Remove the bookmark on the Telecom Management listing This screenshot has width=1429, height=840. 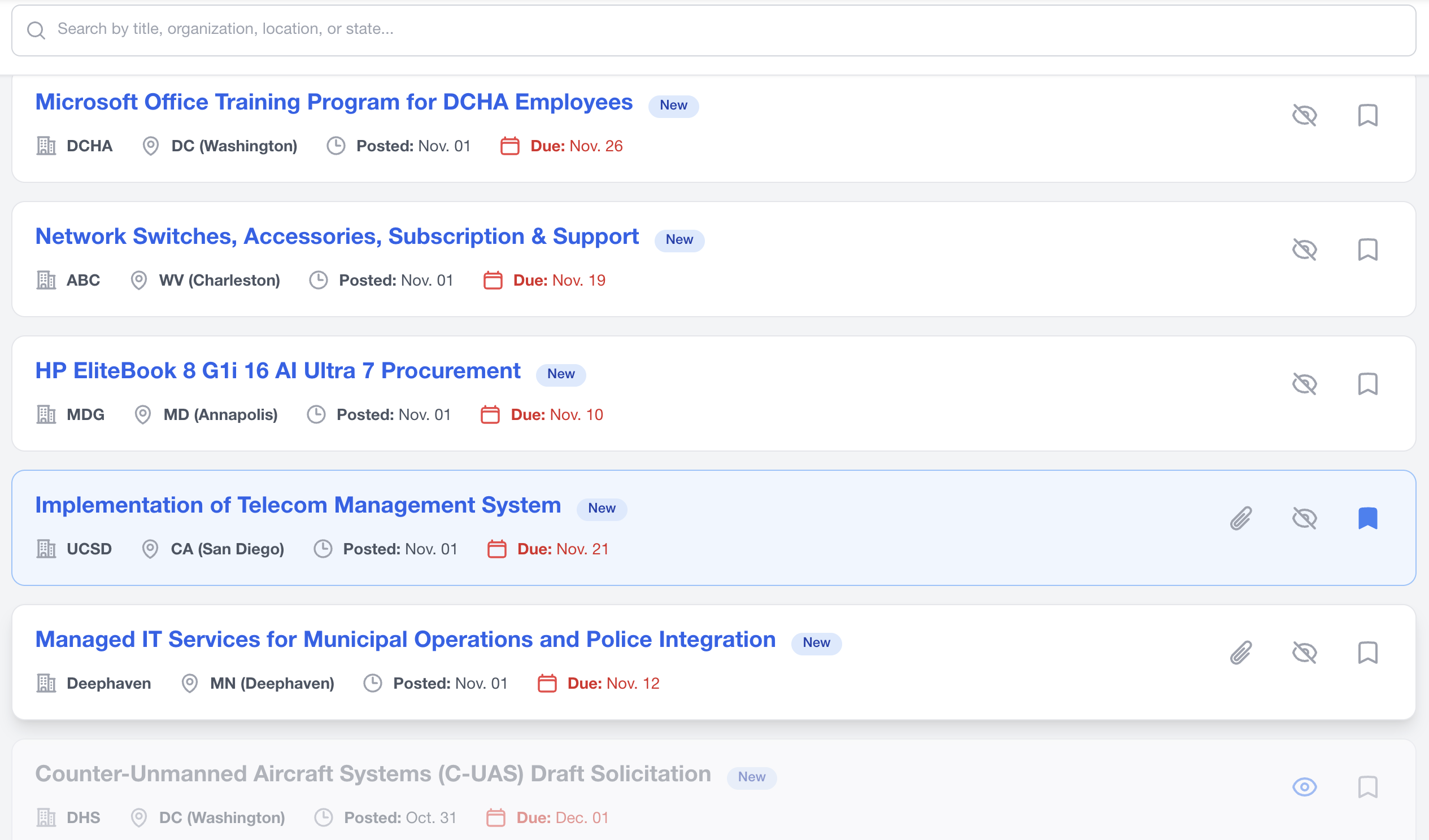coord(1369,517)
